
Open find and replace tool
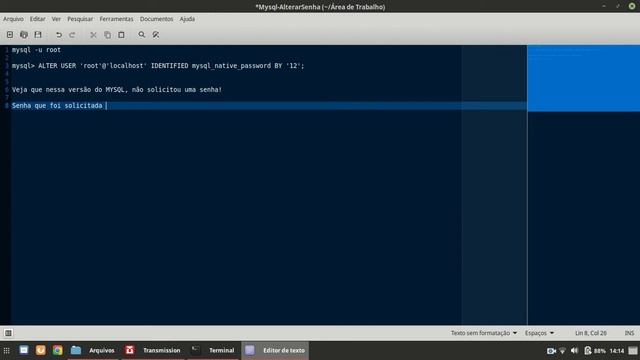coord(156,35)
